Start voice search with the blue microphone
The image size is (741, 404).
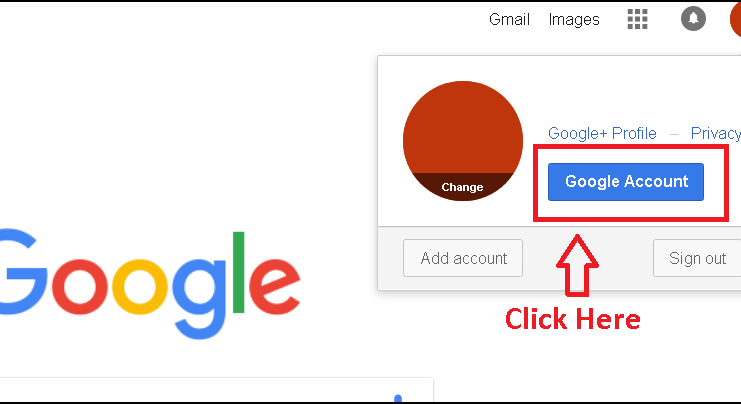pyautogui.click(x=398, y=398)
